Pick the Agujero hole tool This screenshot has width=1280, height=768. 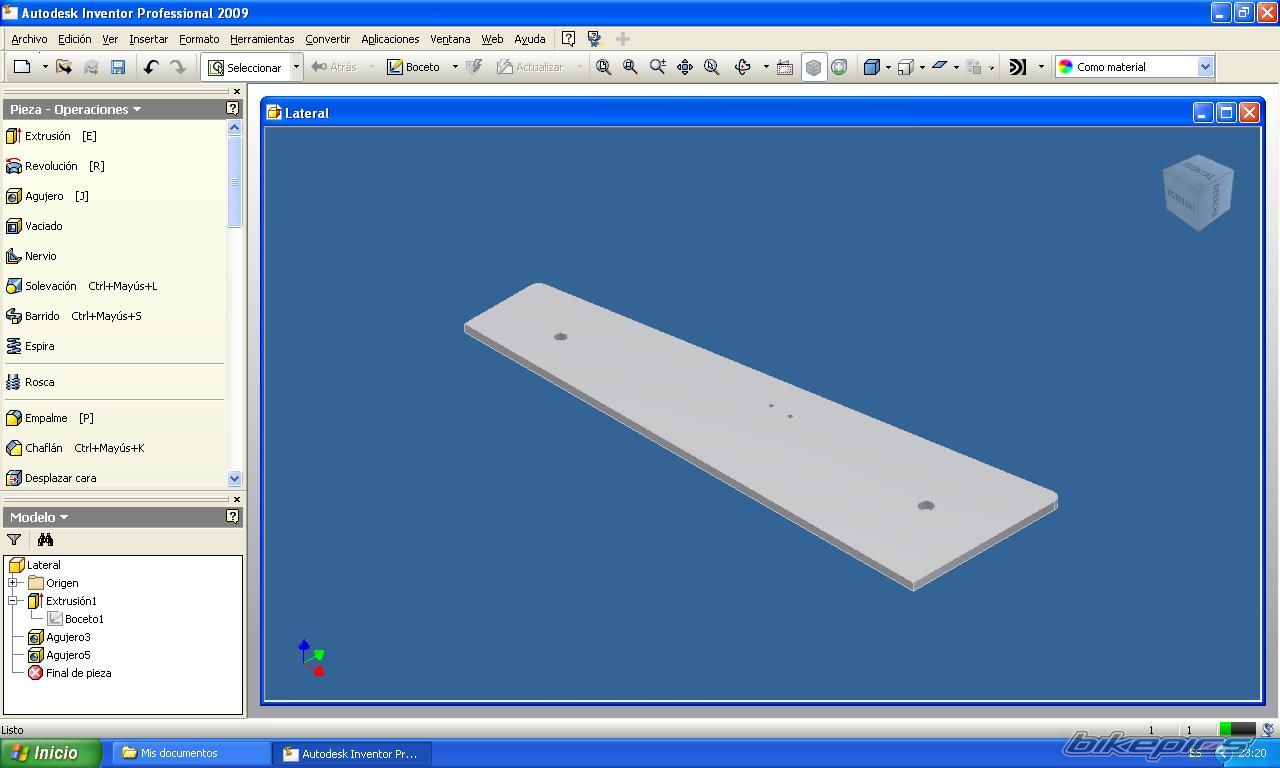(x=47, y=196)
